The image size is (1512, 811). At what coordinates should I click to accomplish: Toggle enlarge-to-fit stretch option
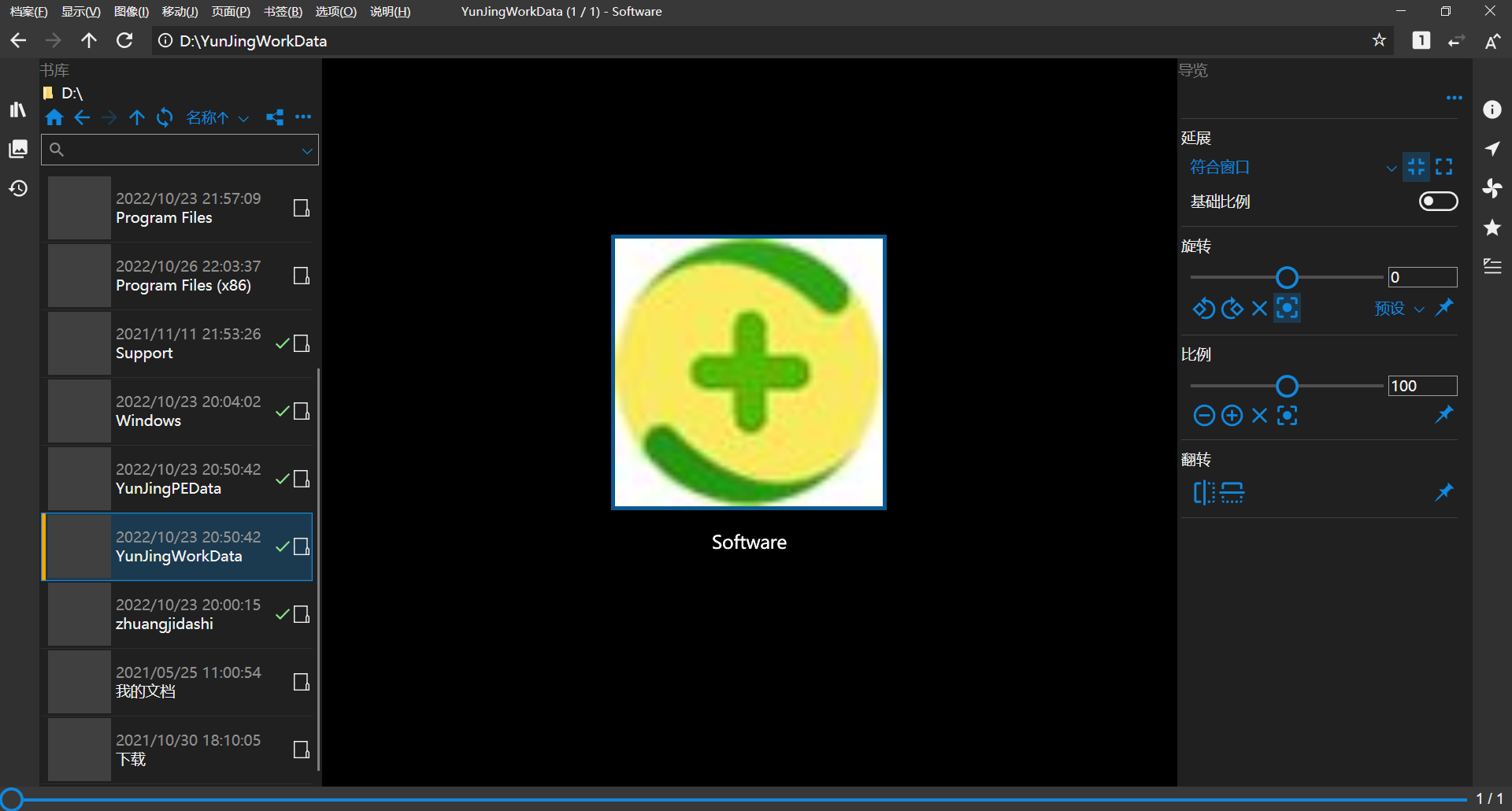(x=1443, y=166)
